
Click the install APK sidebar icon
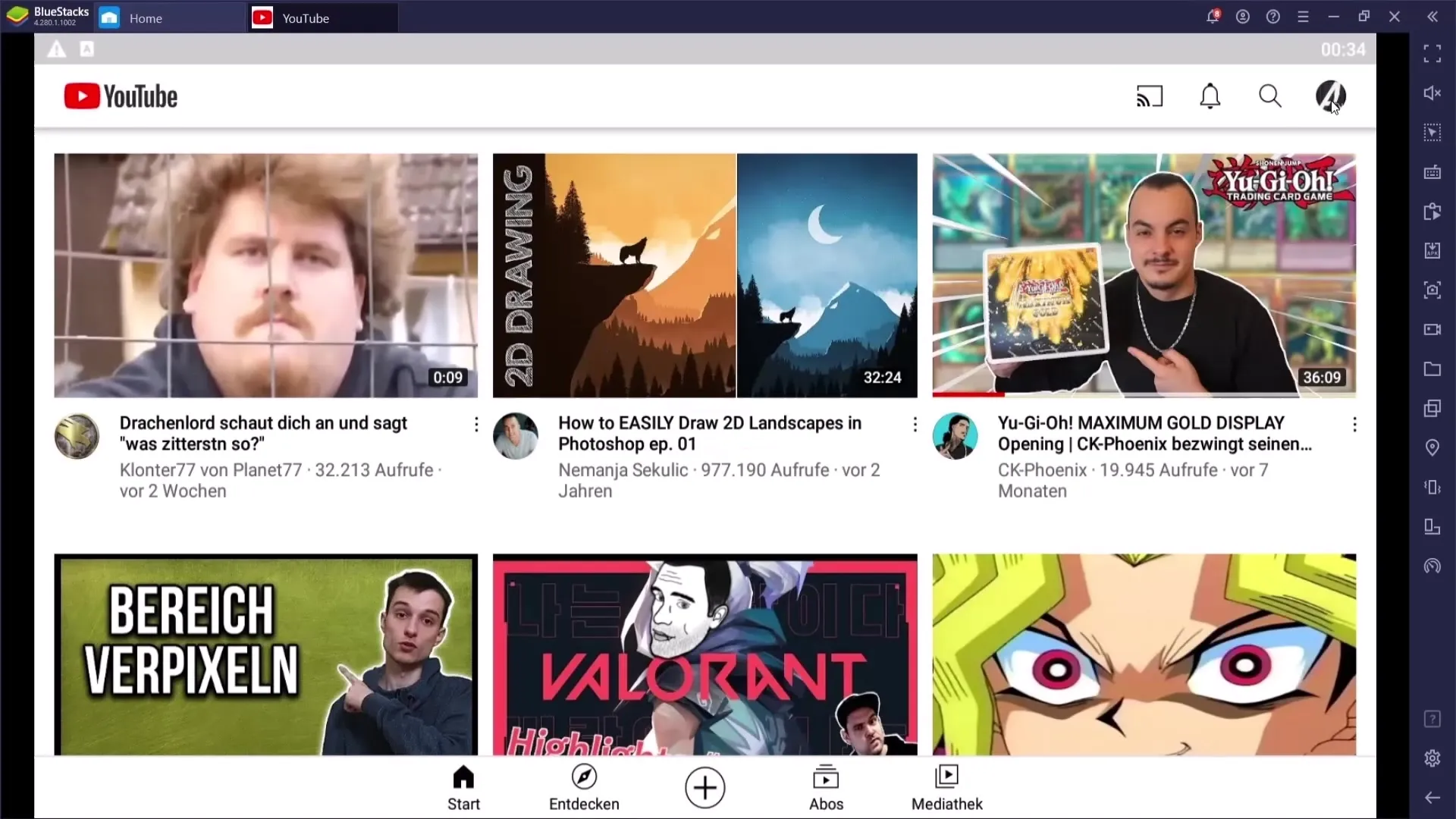tap(1432, 250)
